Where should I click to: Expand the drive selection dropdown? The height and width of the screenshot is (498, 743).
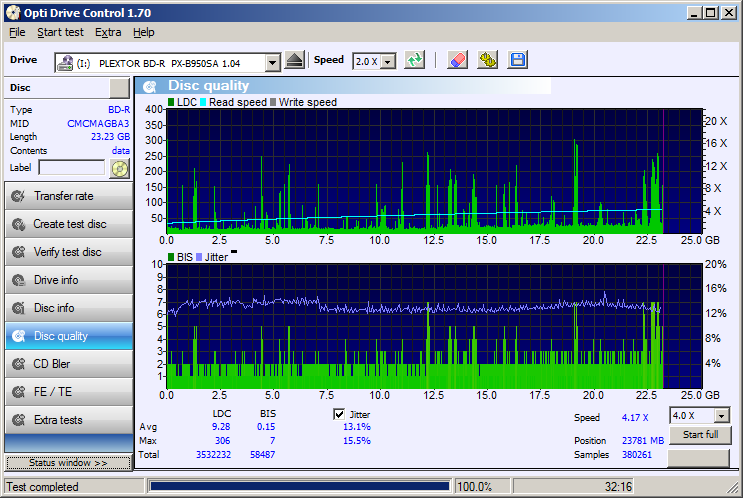(x=272, y=63)
